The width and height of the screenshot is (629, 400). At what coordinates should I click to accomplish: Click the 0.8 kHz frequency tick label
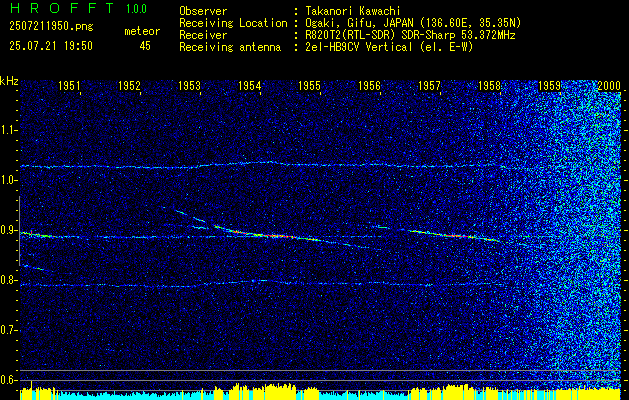pyautogui.click(x=7, y=280)
